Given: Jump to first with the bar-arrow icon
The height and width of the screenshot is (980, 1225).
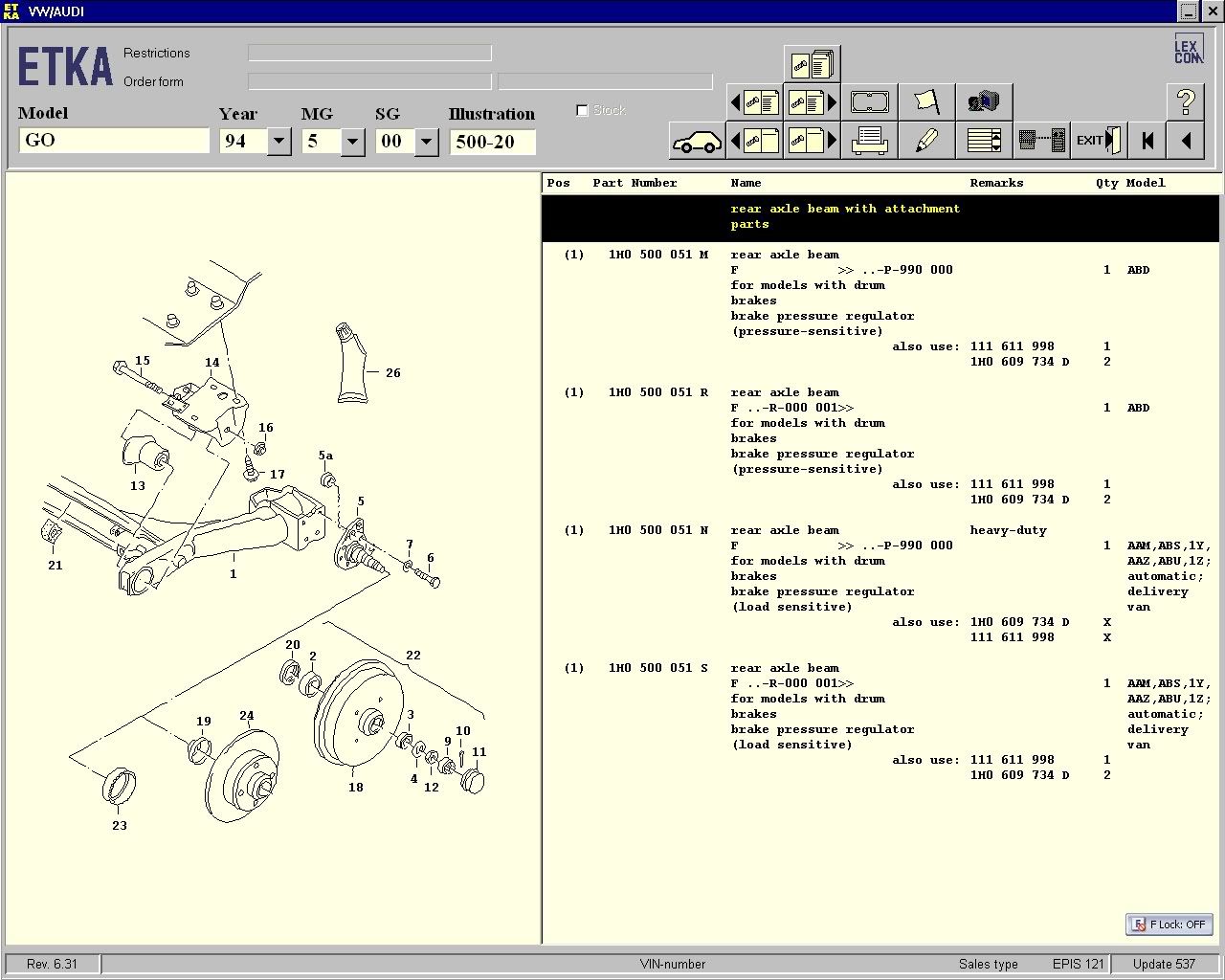Looking at the screenshot, I should tap(1147, 141).
